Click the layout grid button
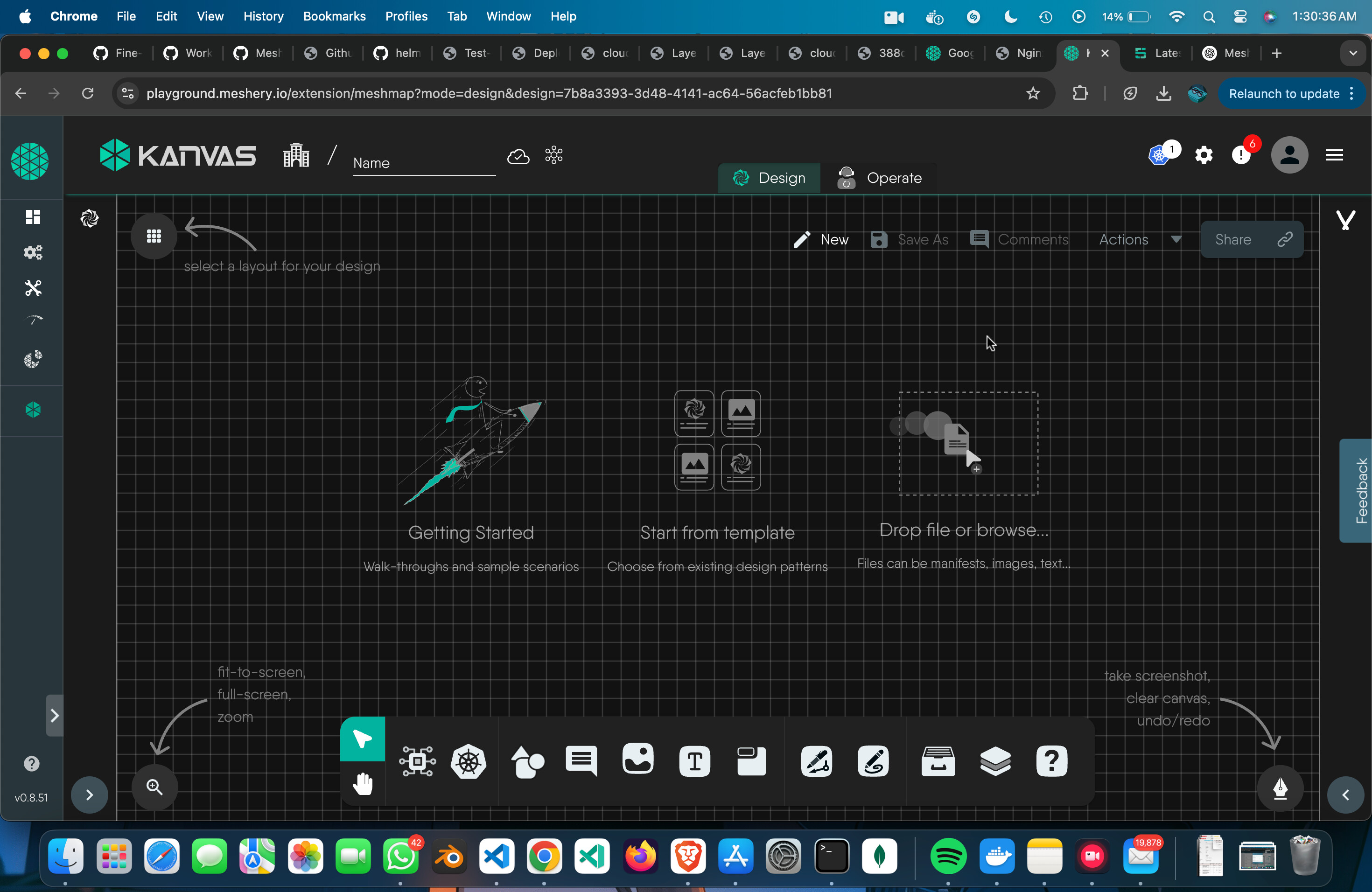The height and width of the screenshot is (892, 1372). pos(154,236)
